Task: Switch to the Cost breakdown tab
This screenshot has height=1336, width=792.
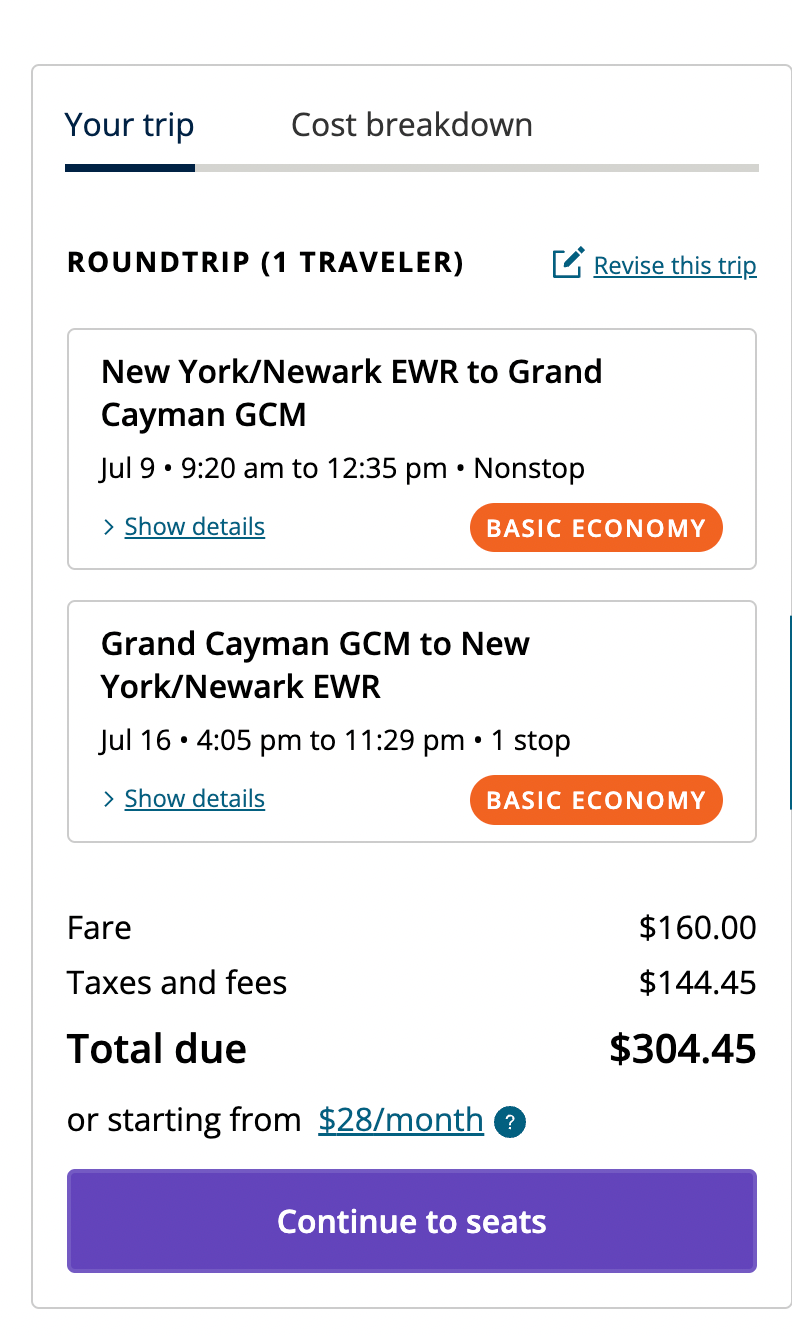Action: pyautogui.click(x=411, y=125)
